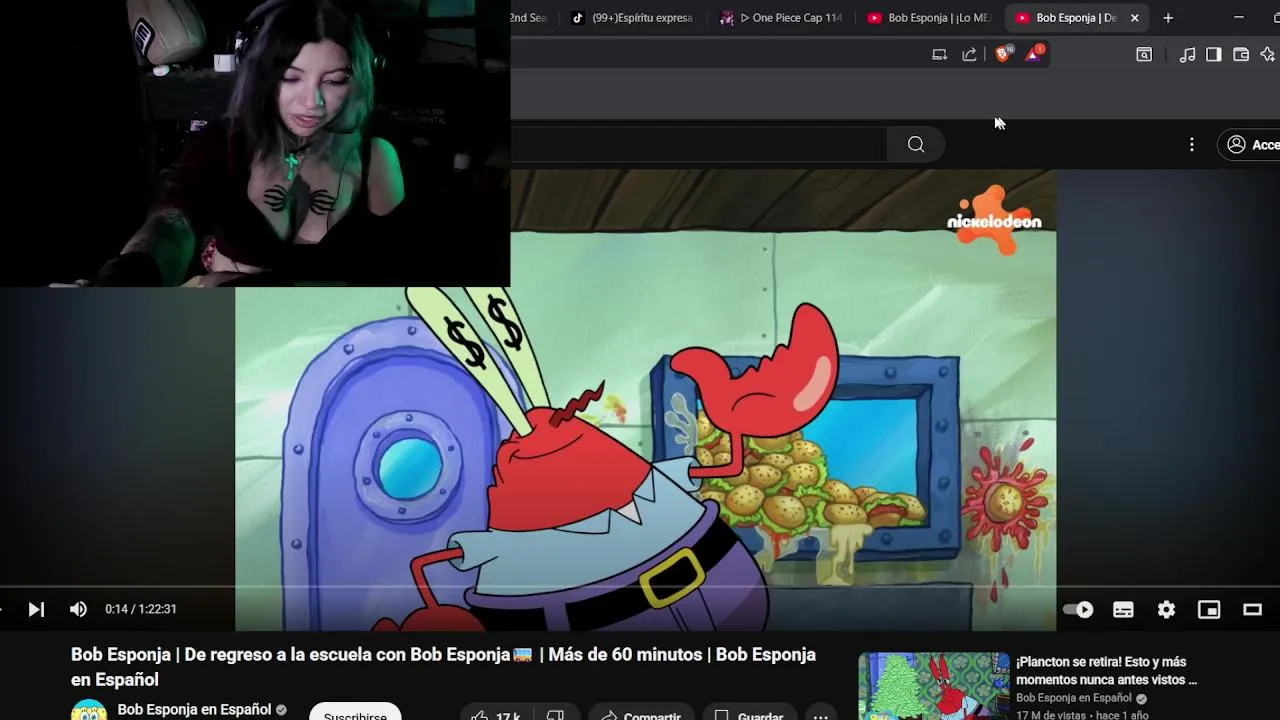The image size is (1280, 720).
Task: Pause the video by clicking the Mr. Krabs frame
Action: pos(645,400)
